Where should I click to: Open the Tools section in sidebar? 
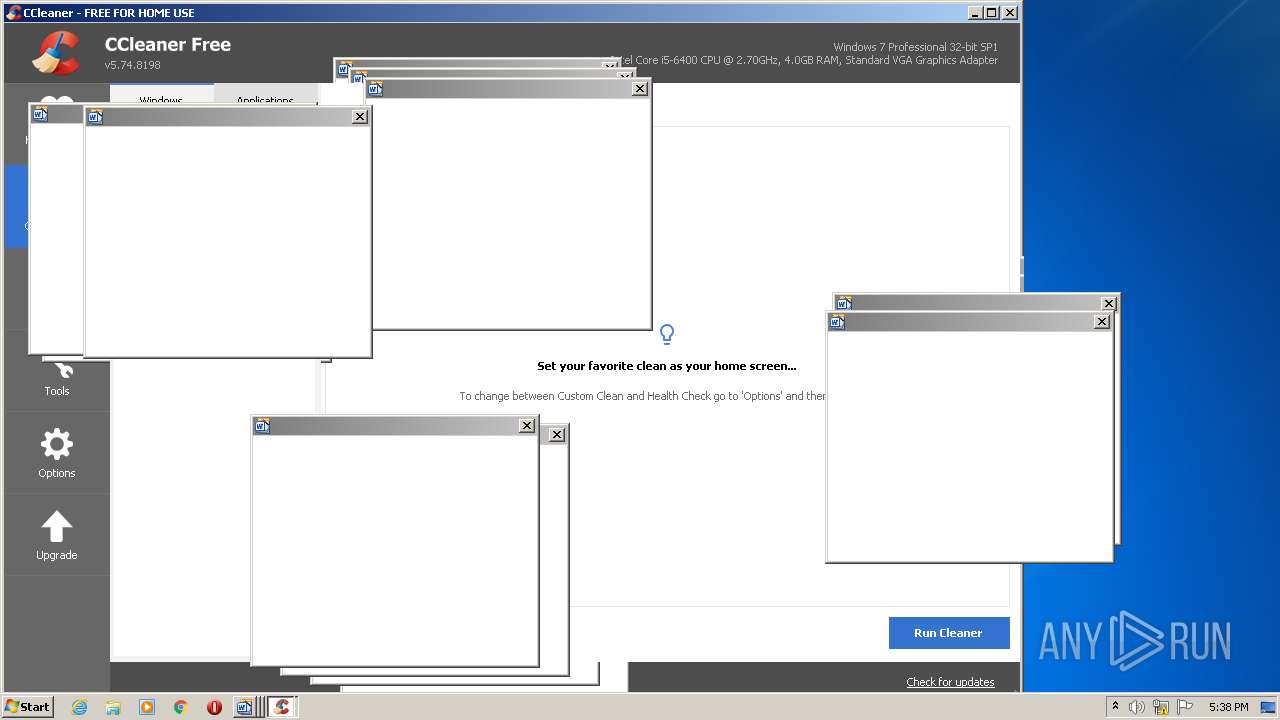(57, 379)
